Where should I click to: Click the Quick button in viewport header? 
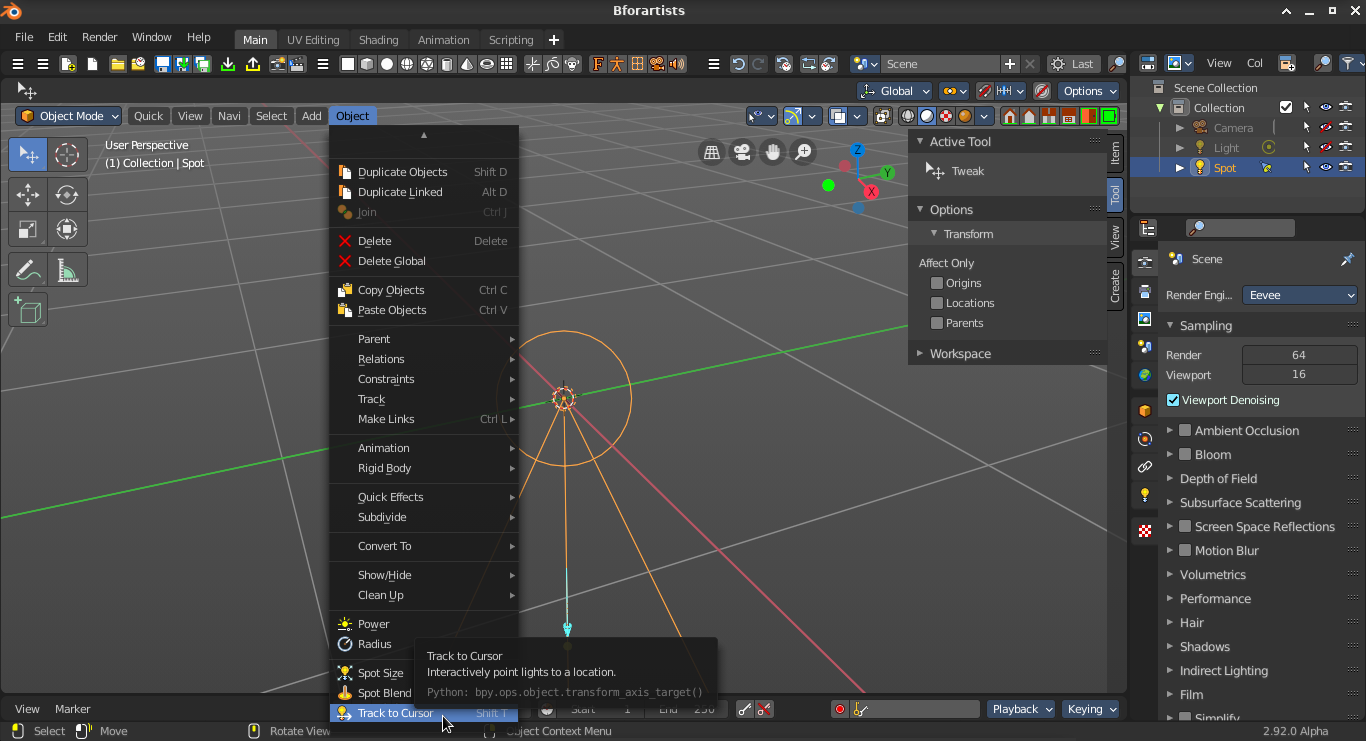(x=149, y=116)
